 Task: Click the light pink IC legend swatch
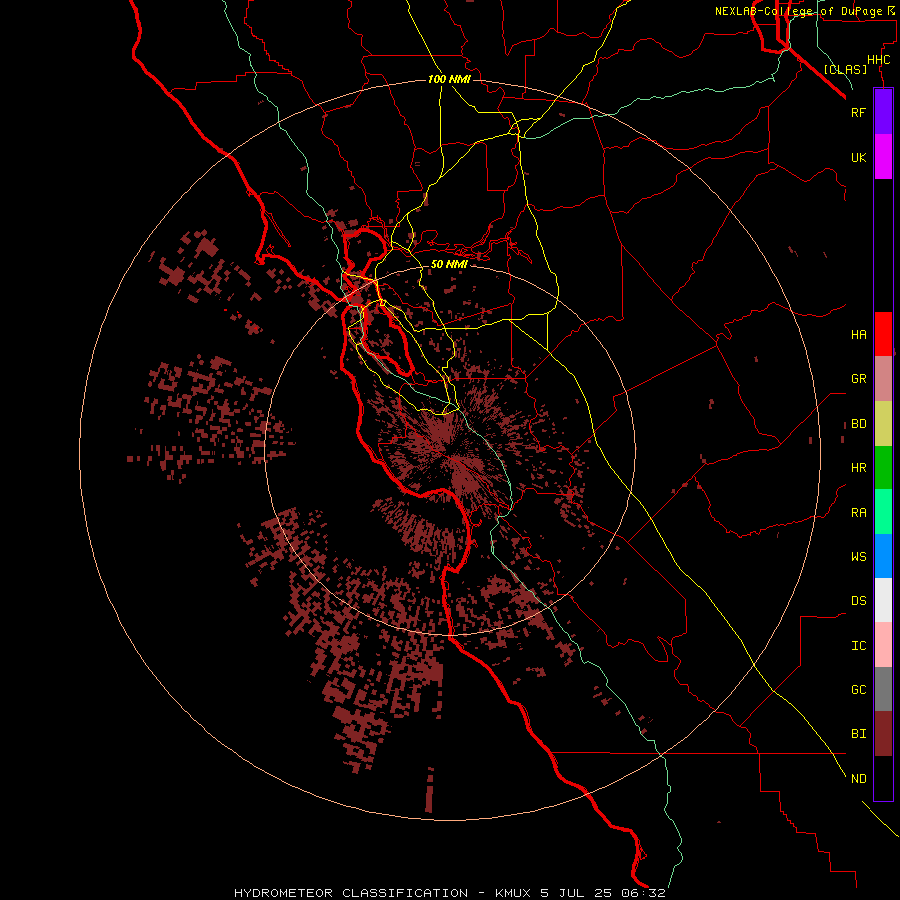click(883, 645)
